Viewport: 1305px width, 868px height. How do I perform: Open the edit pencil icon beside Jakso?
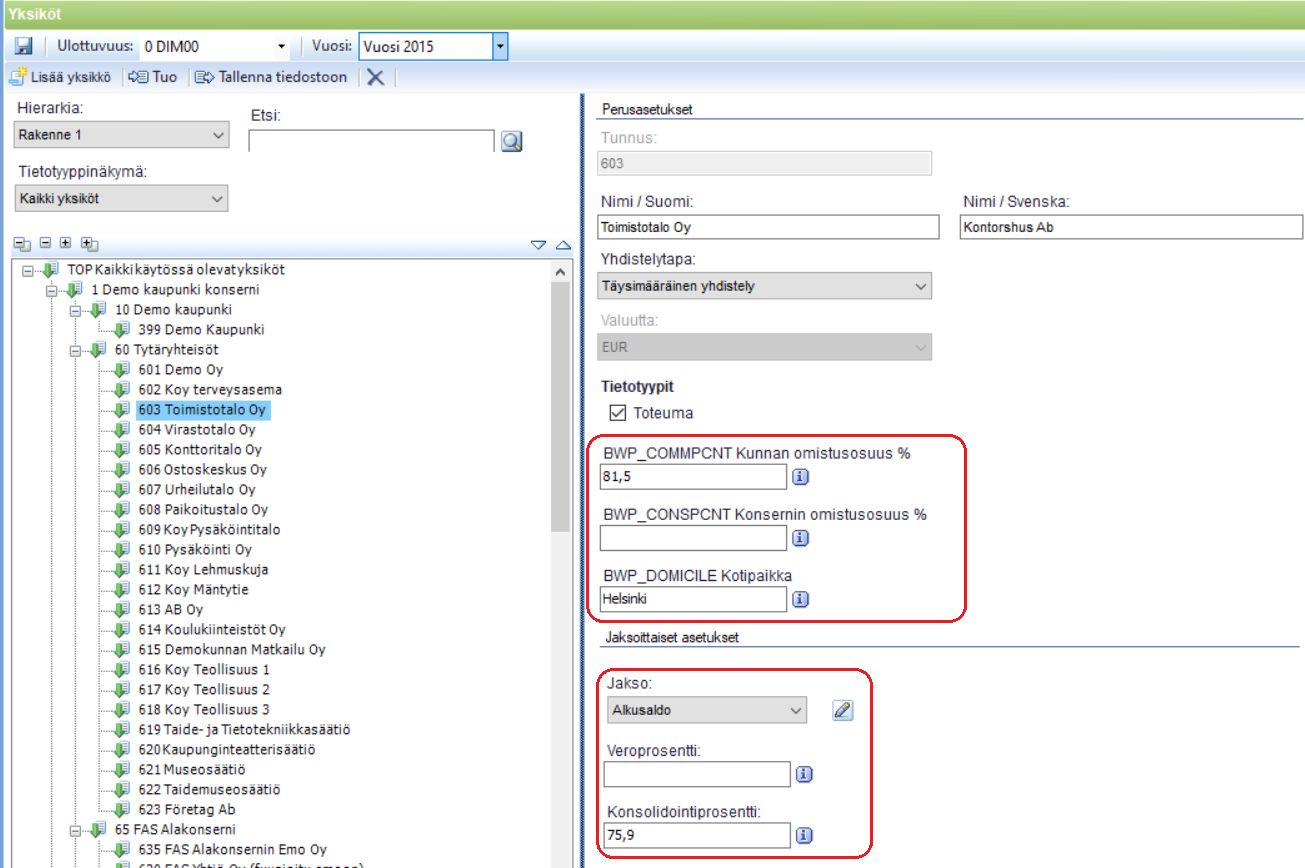click(843, 711)
